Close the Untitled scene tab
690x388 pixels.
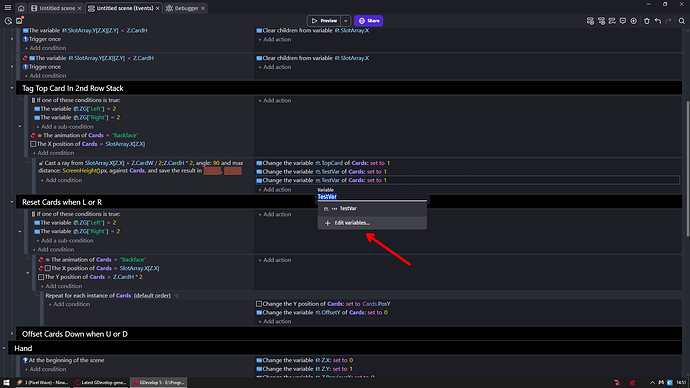[x=79, y=8]
